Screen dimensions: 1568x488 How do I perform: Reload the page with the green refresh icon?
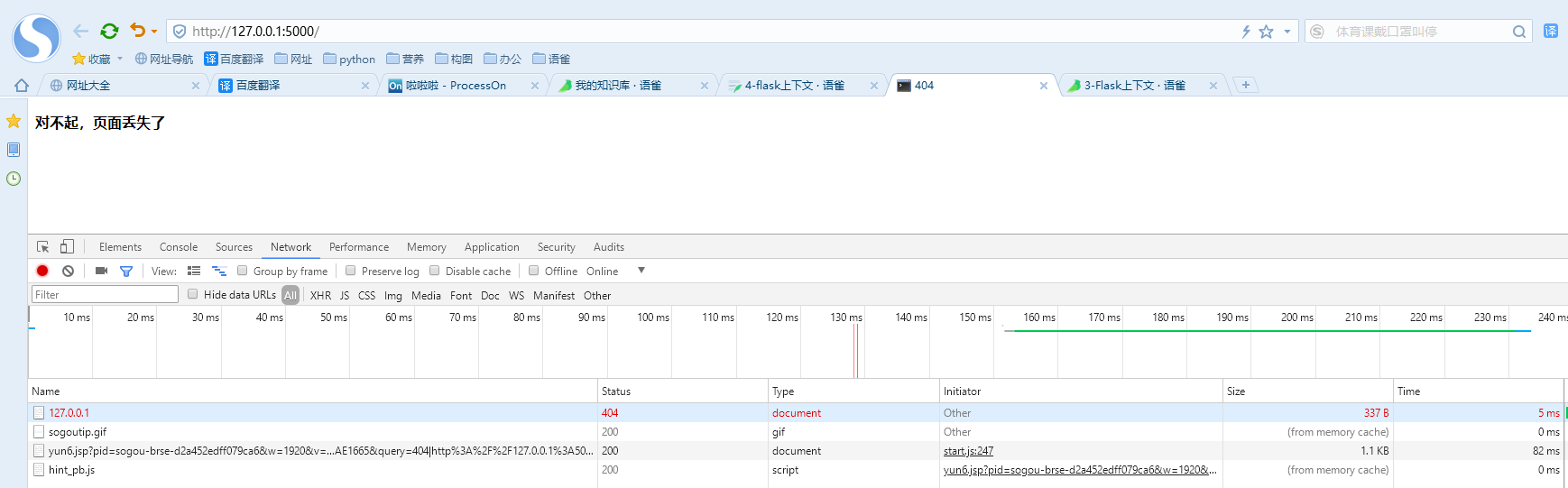pos(109,31)
